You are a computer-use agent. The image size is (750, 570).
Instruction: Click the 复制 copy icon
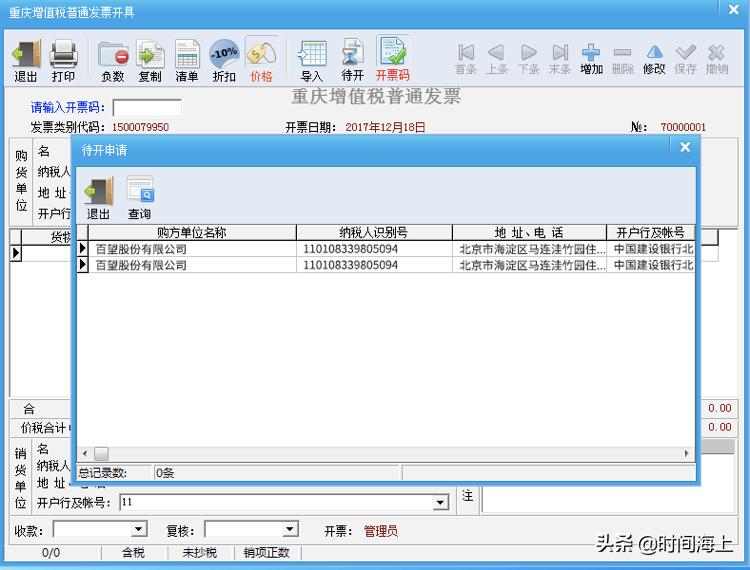click(x=150, y=61)
